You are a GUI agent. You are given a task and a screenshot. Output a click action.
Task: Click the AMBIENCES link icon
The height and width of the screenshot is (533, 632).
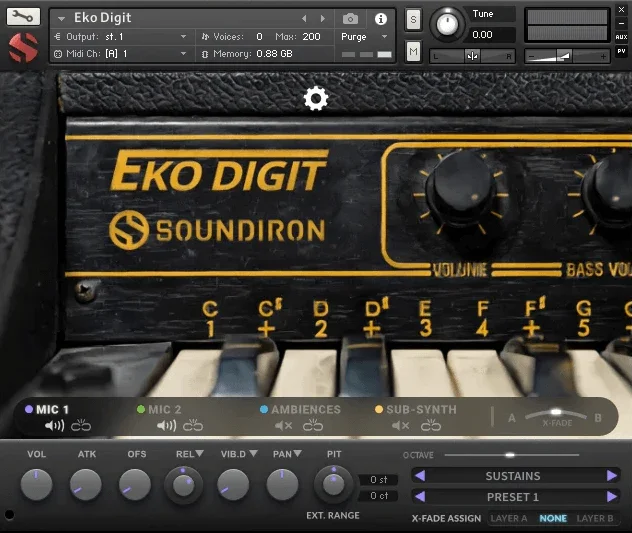(x=313, y=425)
